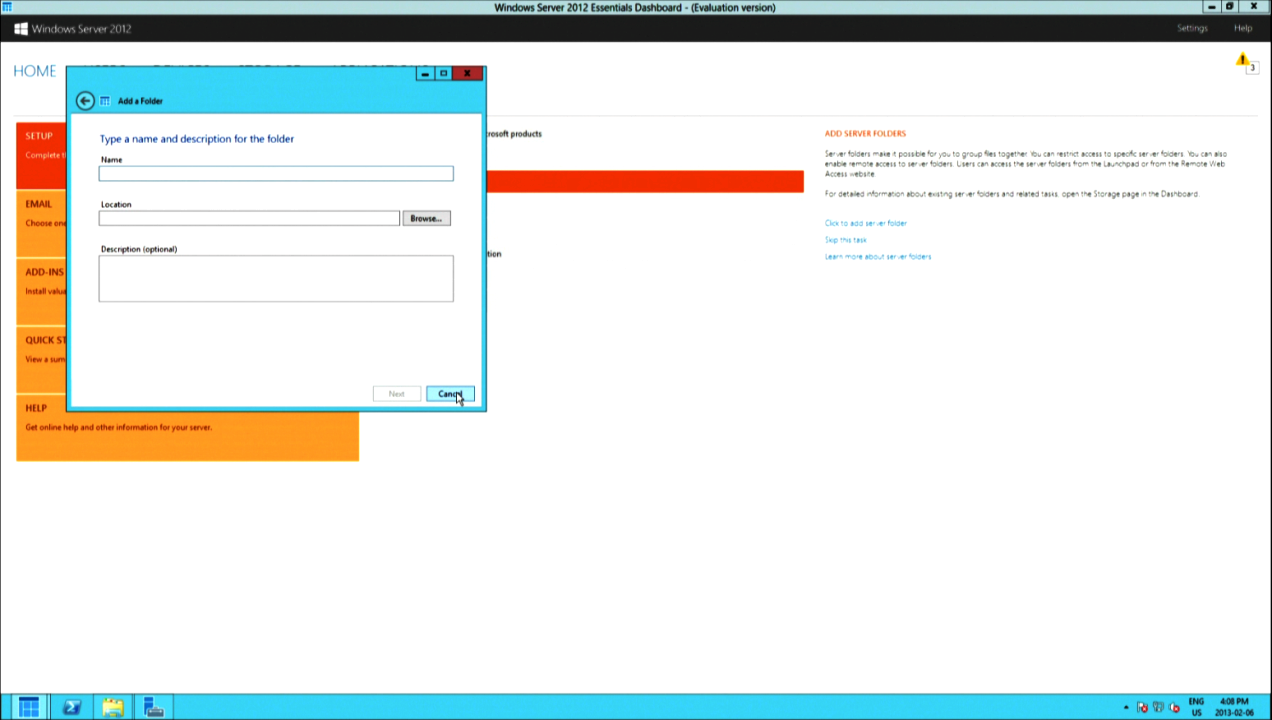Viewport: 1272px width, 720px height.
Task: Open File Explorer from the taskbar
Action: click(112, 707)
